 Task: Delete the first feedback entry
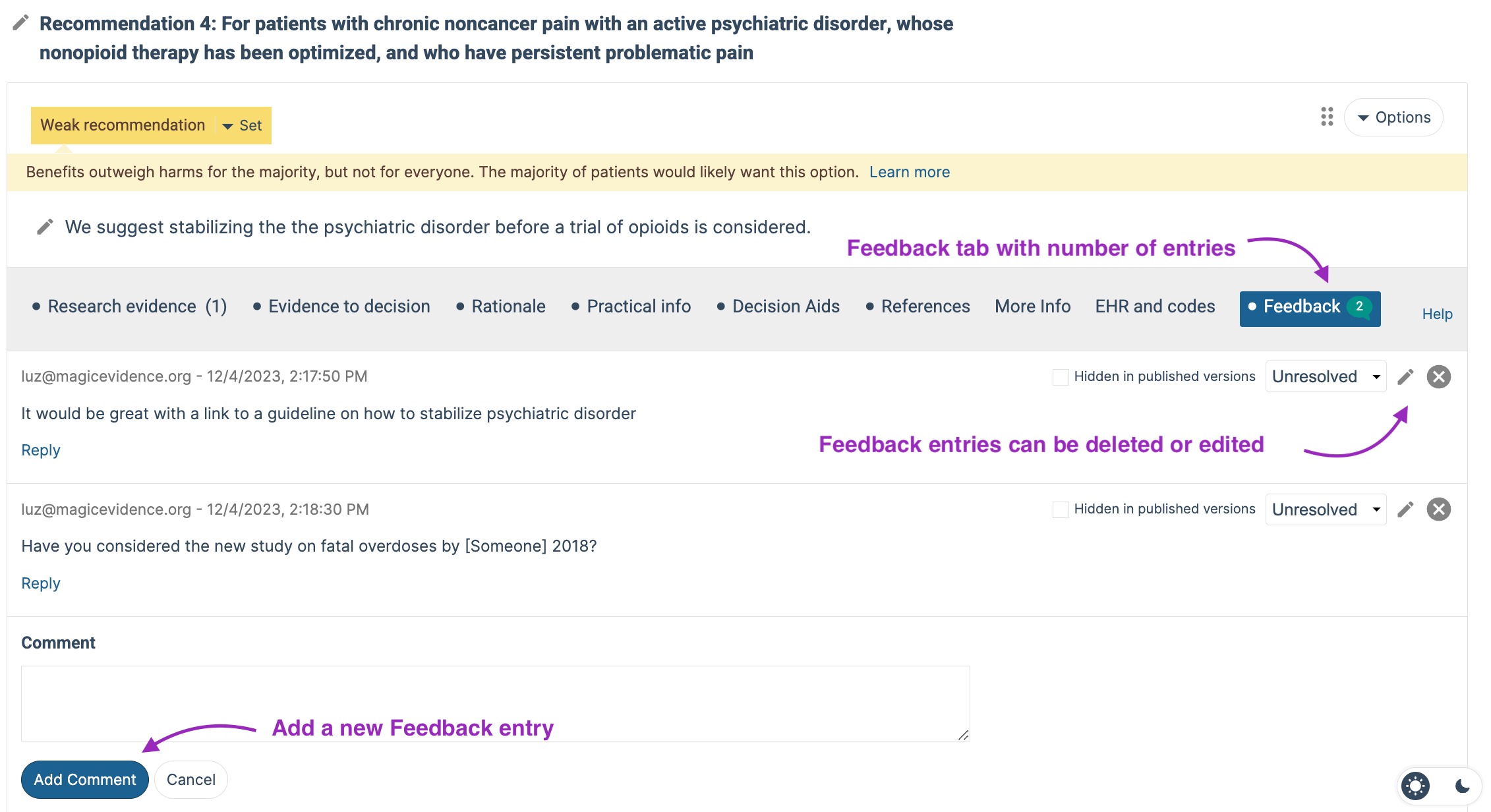point(1439,376)
